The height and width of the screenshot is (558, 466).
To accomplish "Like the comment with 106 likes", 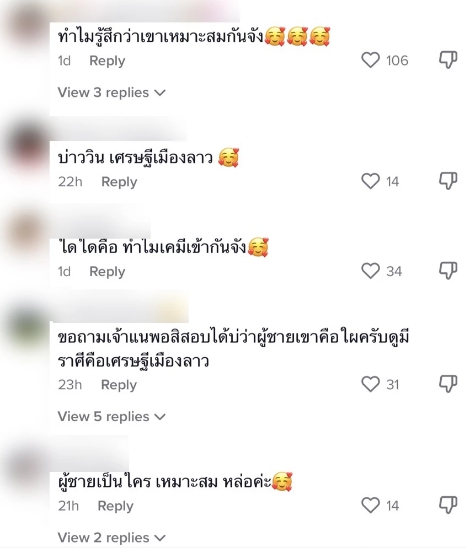I will point(370,60).
